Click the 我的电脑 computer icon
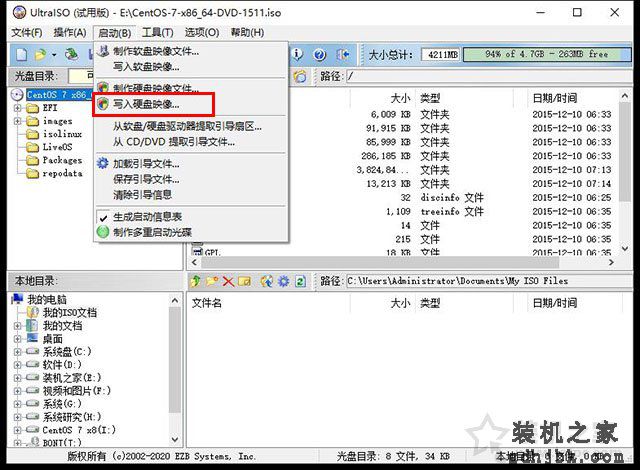Viewport: 640px width, 470px height. pos(17,299)
